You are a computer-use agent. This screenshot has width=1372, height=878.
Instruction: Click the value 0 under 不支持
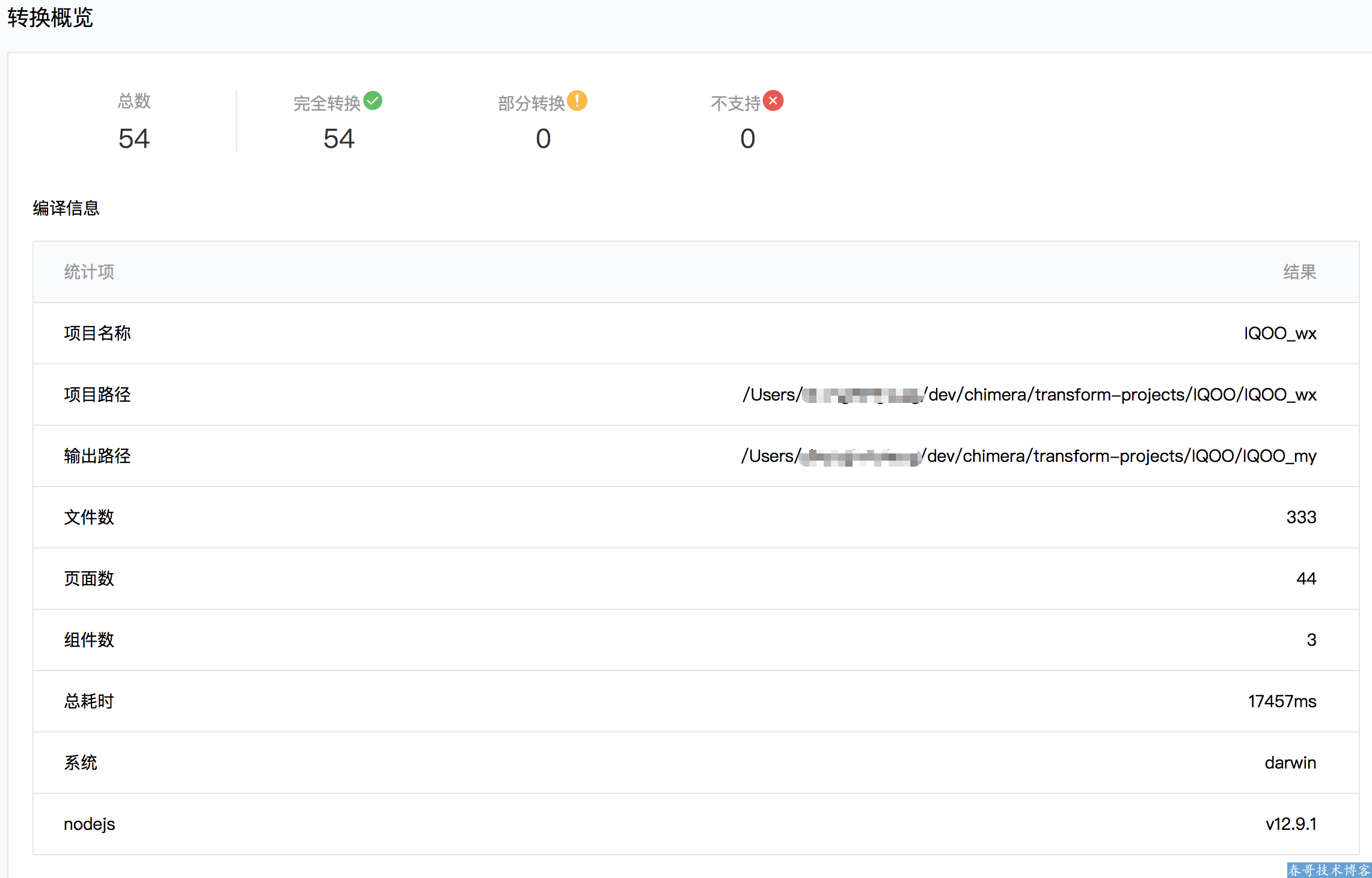[x=748, y=139]
